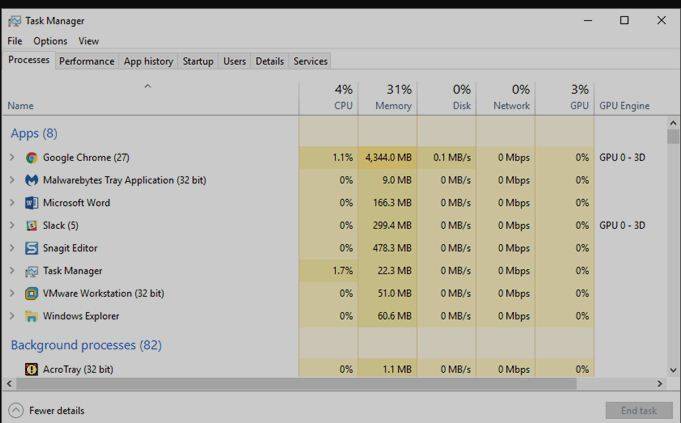Screen dimensions: 681x423
Task: Click the vertical scrollbar down arrow
Action: click(x=673, y=370)
